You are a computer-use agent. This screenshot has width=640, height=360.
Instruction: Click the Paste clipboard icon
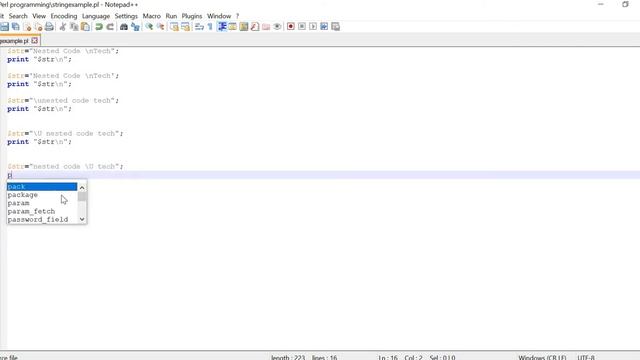(85, 27)
